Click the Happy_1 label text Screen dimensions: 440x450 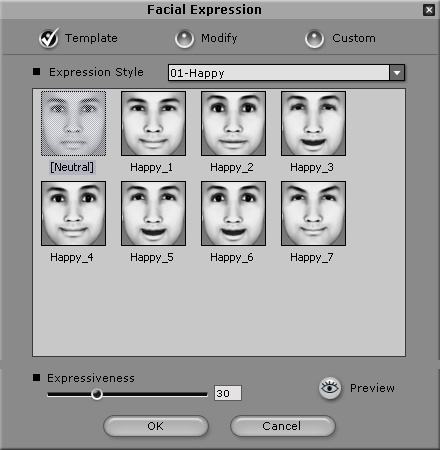point(152,167)
